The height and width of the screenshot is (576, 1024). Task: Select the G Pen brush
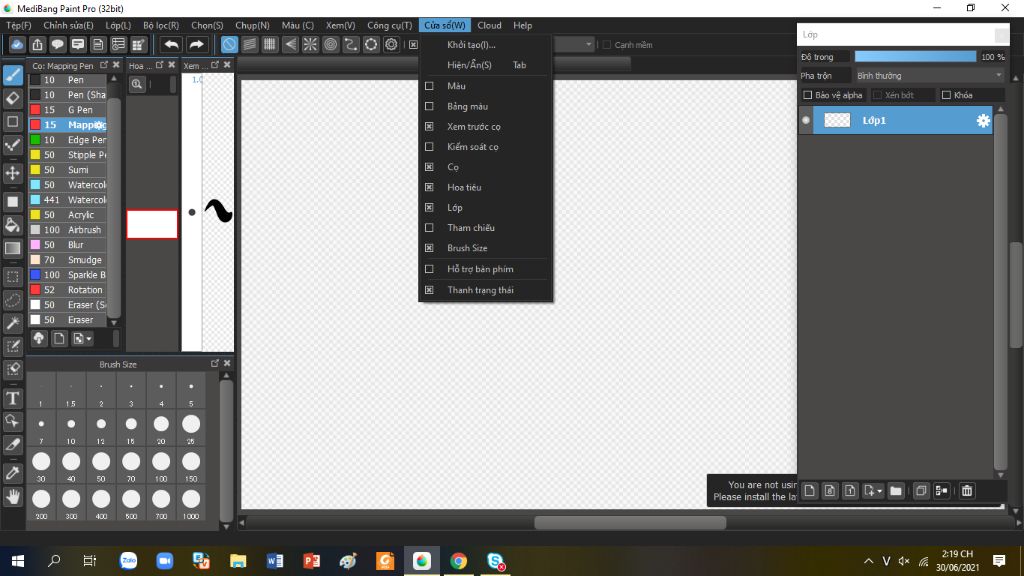(x=68, y=110)
